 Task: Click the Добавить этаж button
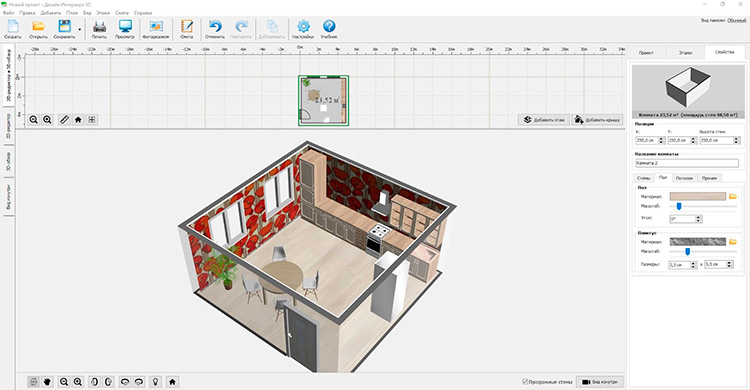(544, 120)
